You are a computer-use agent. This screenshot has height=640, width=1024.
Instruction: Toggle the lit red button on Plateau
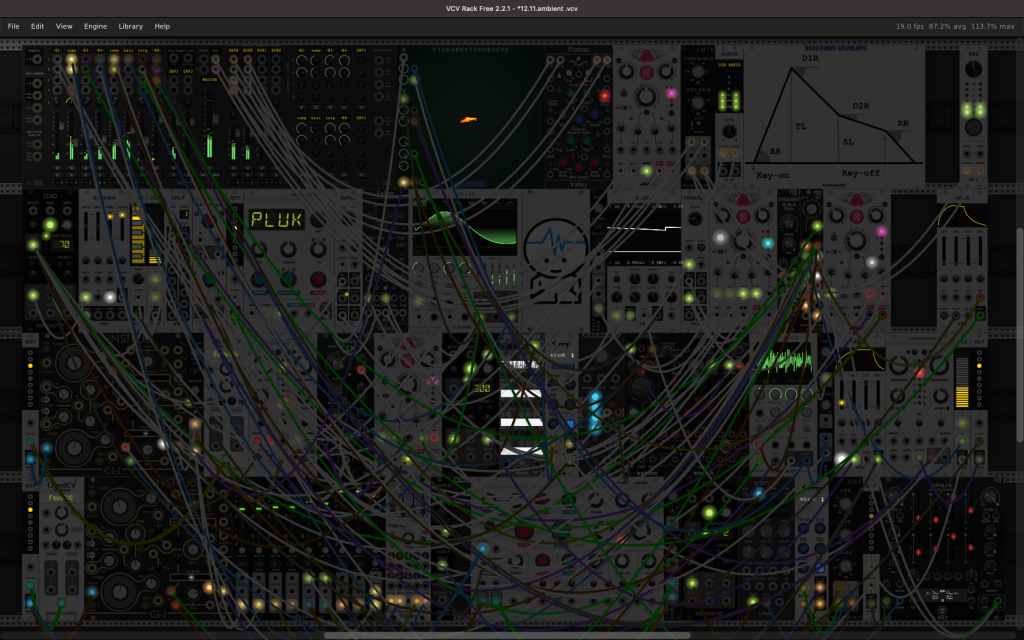tap(604, 96)
